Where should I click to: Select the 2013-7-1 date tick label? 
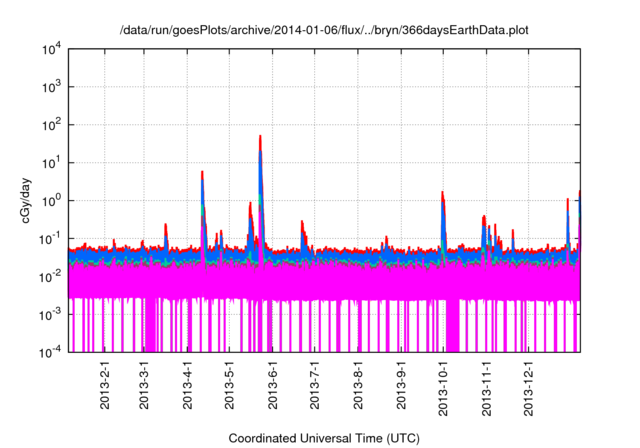point(315,389)
